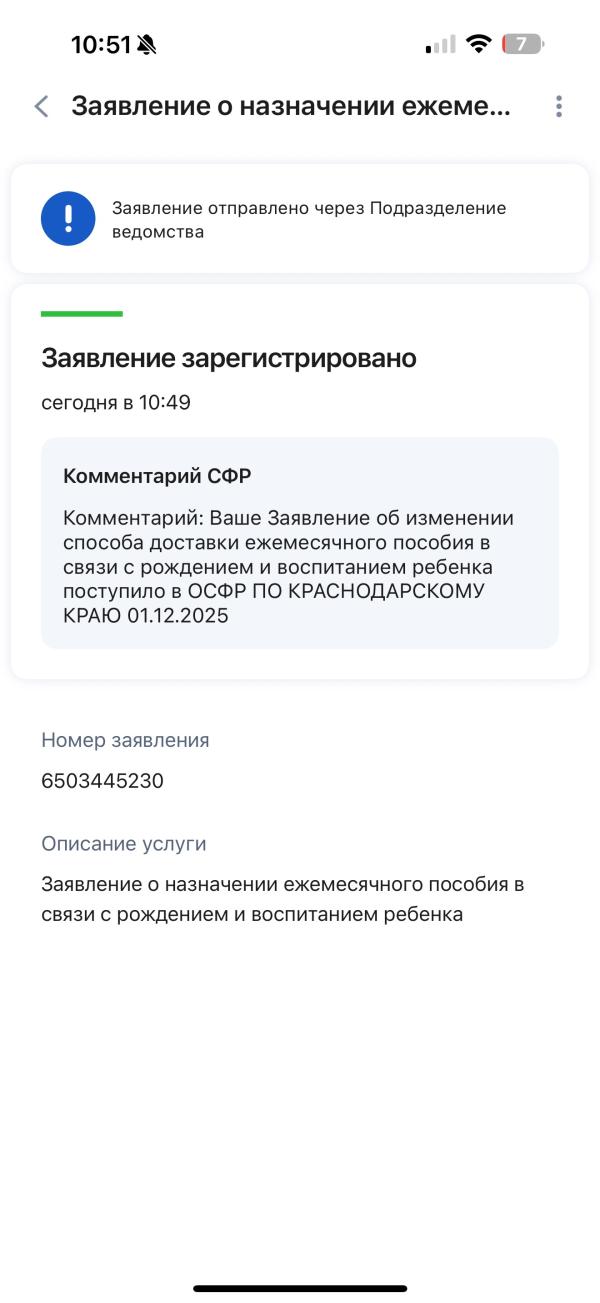Tap the status bar clock showing 10:51
This screenshot has width=600, height=1303.
tap(101, 45)
